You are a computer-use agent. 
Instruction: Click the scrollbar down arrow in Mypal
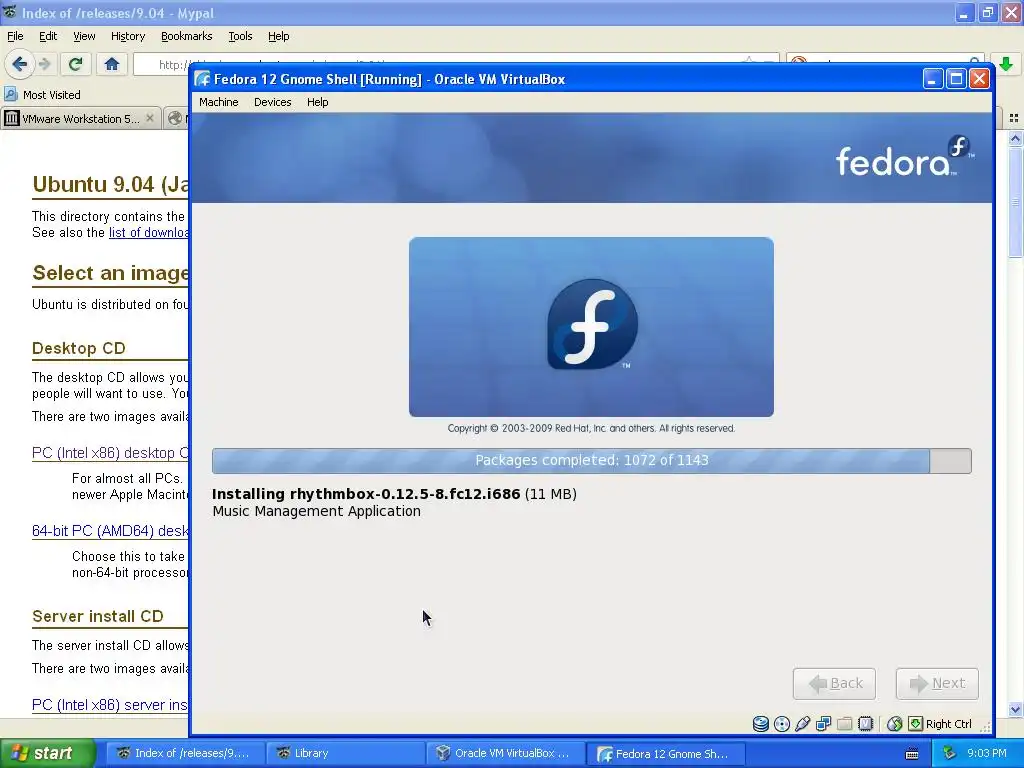click(x=1015, y=709)
